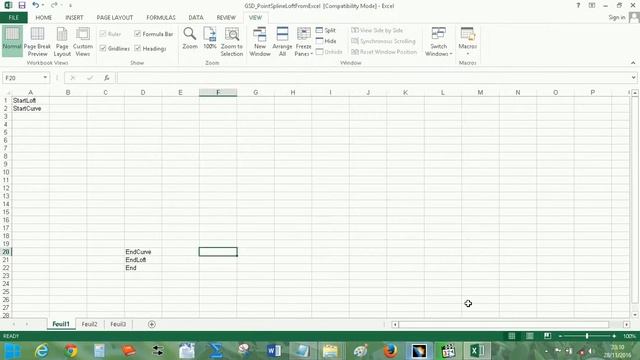Click the zoom slider handle
This screenshot has height=360, width=640.
587,336
